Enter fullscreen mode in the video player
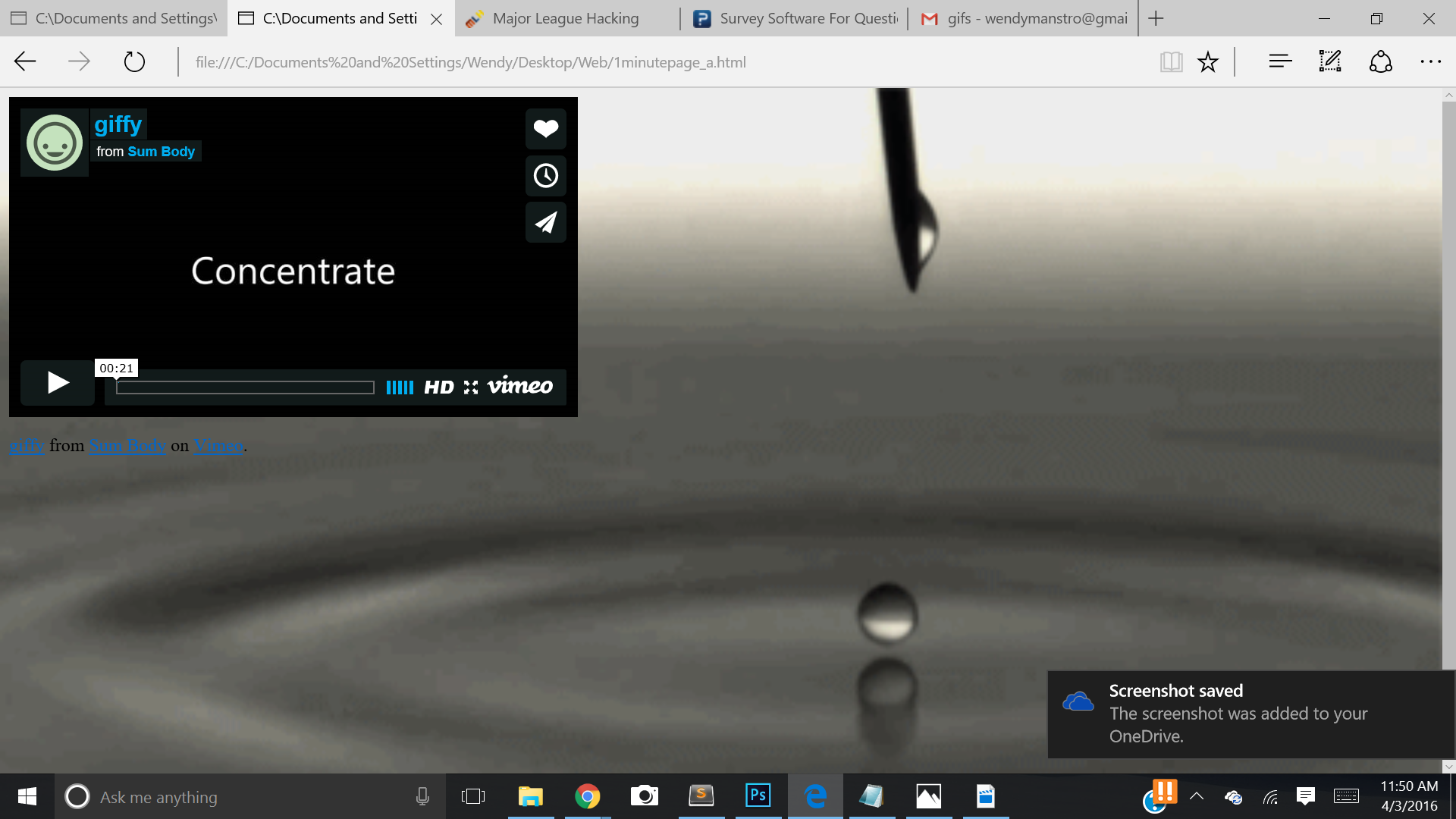The image size is (1456, 819). point(471,388)
